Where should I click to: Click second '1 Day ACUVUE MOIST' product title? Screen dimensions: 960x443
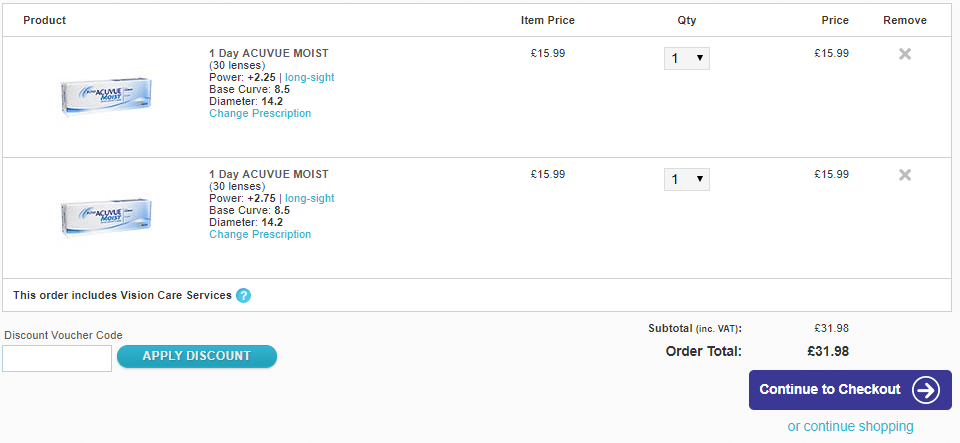(269, 174)
